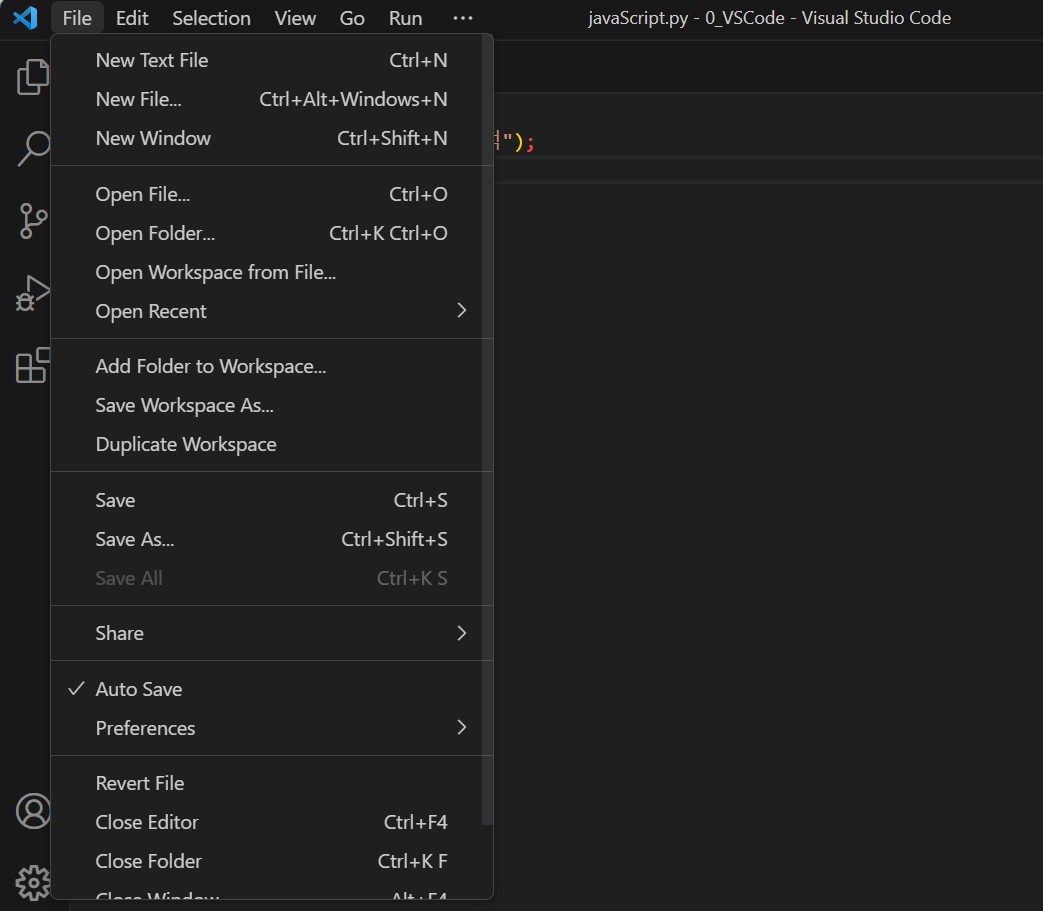Screen dimensions: 1043x911
Task: Open the Run menu
Action: pos(405,18)
